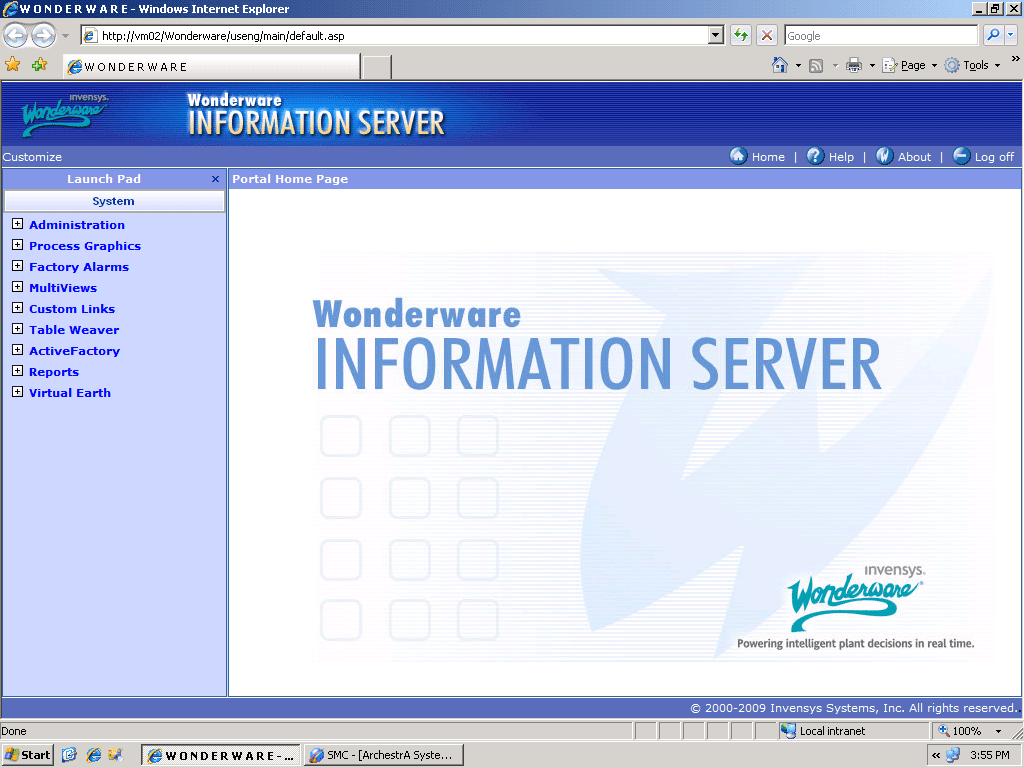Screen dimensions: 1024x768
Task: Launch Internet Explorer from the quick launch icon
Action: [94, 755]
